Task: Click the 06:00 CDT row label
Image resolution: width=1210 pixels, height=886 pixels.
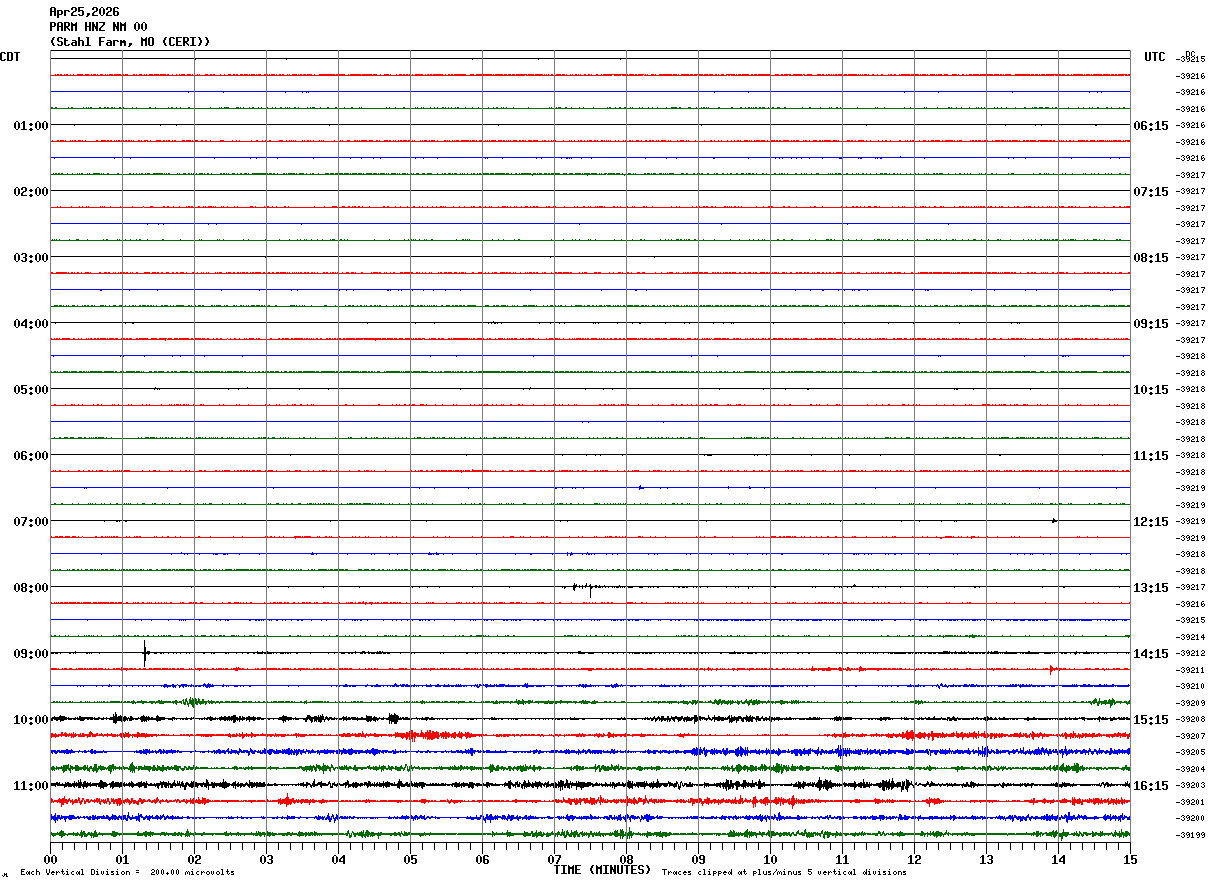Action: (x=30, y=456)
